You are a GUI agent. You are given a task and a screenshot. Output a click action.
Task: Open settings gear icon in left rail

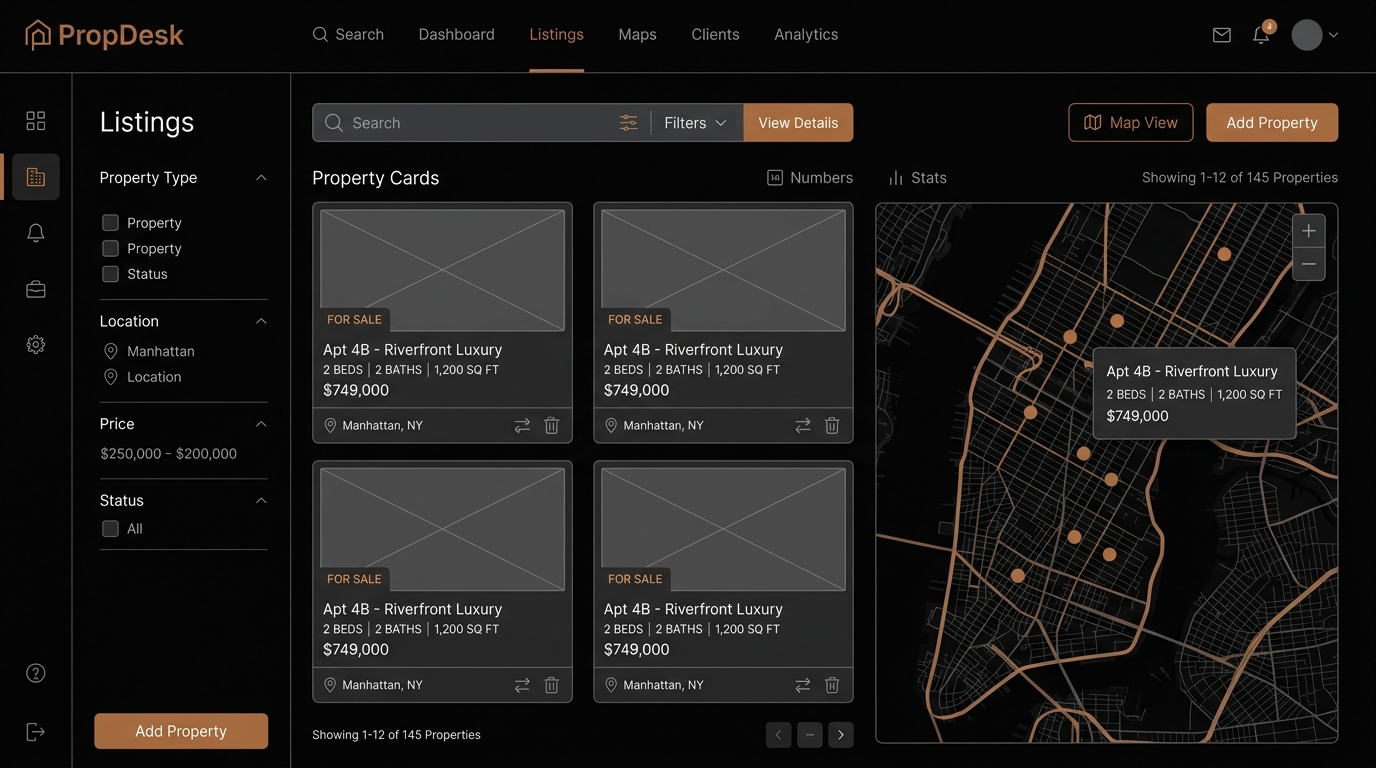click(x=36, y=345)
